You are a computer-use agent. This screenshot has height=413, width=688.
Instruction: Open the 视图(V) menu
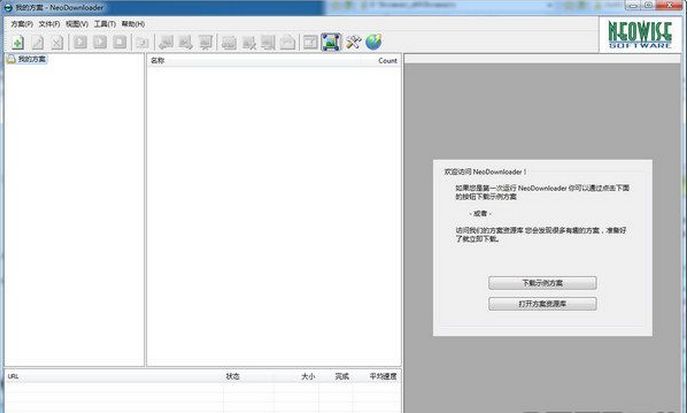click(77, 24)
